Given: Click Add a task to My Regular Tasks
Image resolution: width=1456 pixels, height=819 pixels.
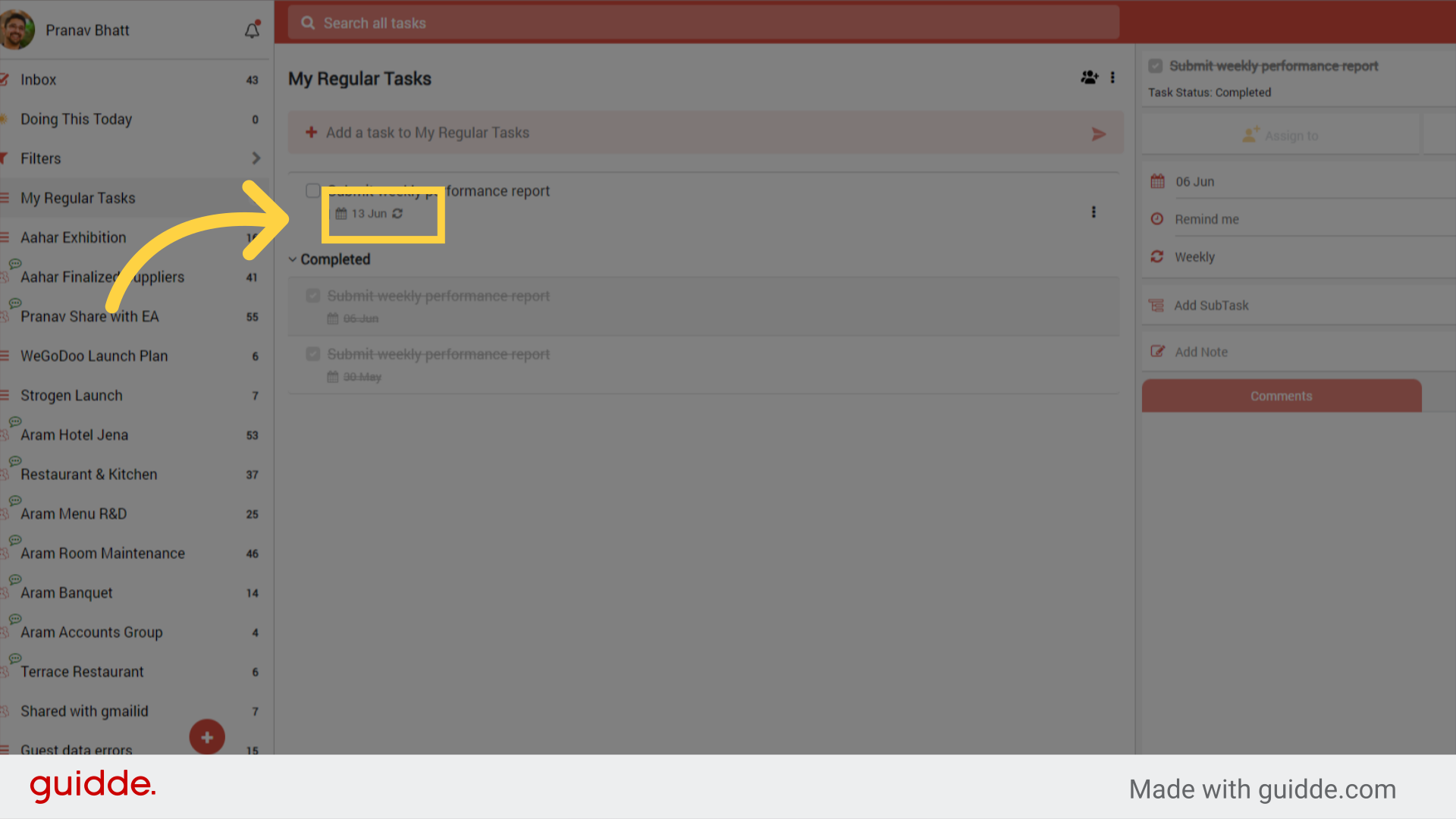Looking at the screenshot, I should click(x=428, y=132).
